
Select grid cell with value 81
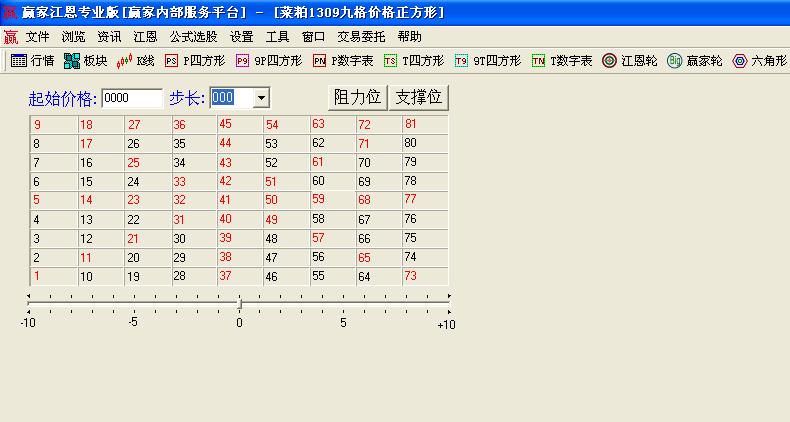pos(424,124)
